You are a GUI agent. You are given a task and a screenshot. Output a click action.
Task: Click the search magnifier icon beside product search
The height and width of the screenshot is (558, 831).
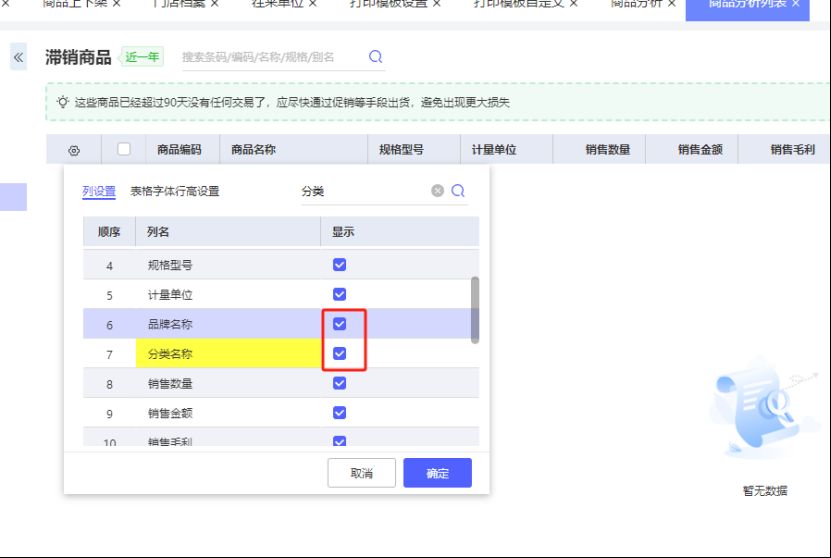[x=376, y=57]
